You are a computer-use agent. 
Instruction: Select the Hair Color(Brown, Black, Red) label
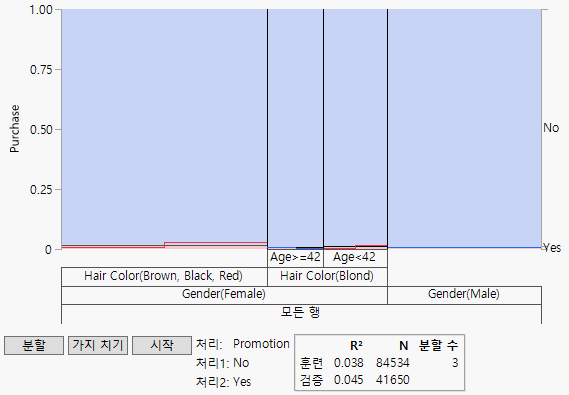(x=163, y=276)
